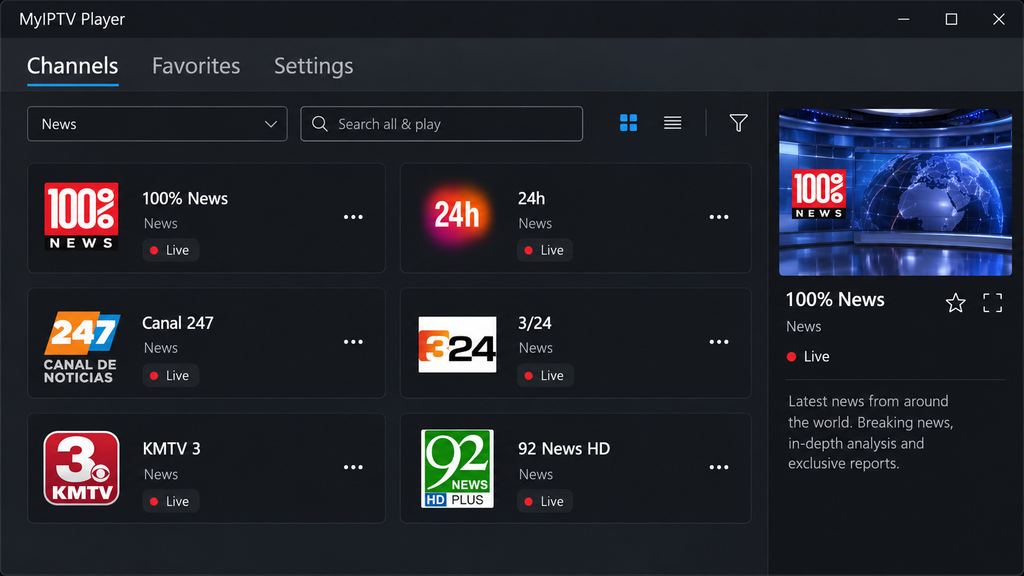Open more options for 92 News HD

719,467
